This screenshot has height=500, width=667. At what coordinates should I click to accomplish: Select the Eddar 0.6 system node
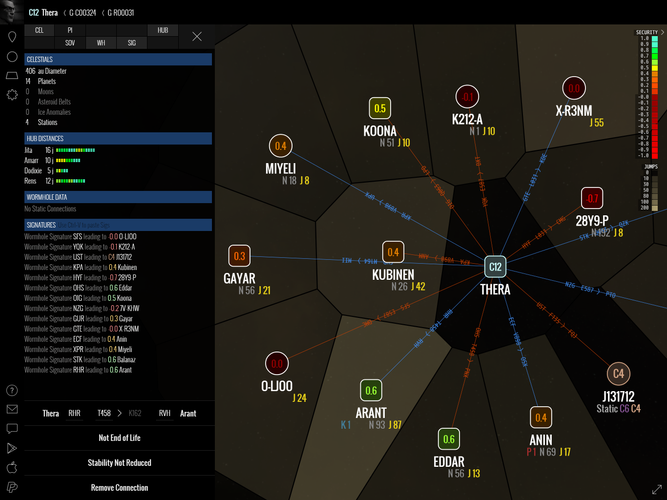pyautogui.click(x=449, y=439)
